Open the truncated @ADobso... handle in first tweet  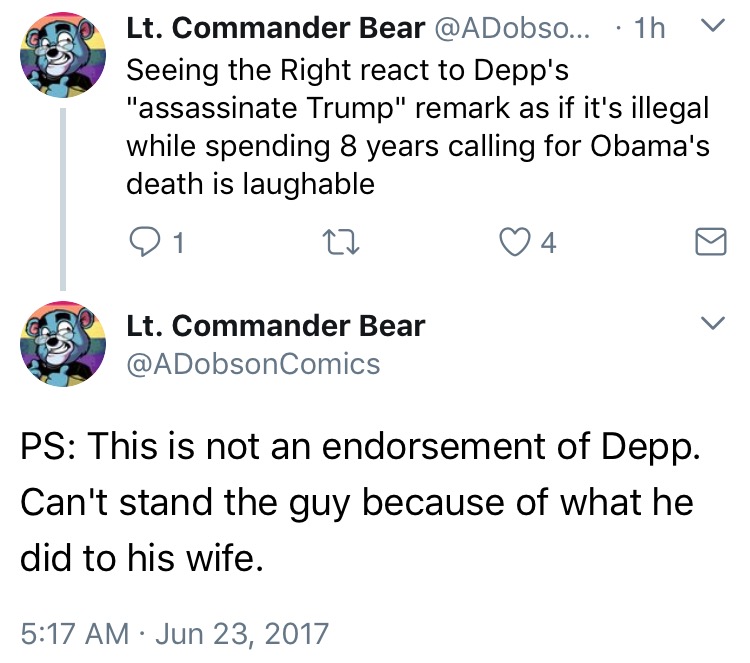(x=512, y=29)
